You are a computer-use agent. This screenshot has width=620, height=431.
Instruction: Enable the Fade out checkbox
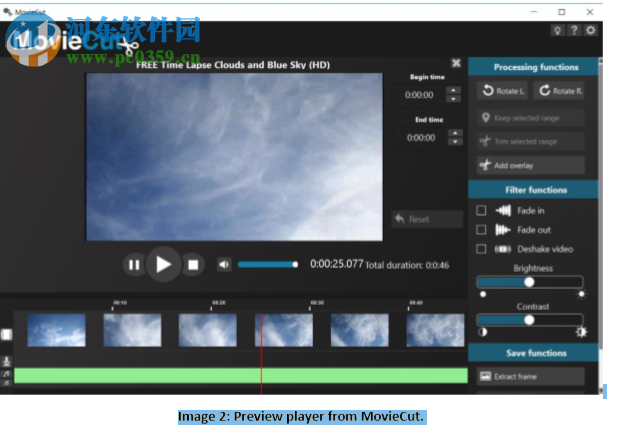coord(481,230)
